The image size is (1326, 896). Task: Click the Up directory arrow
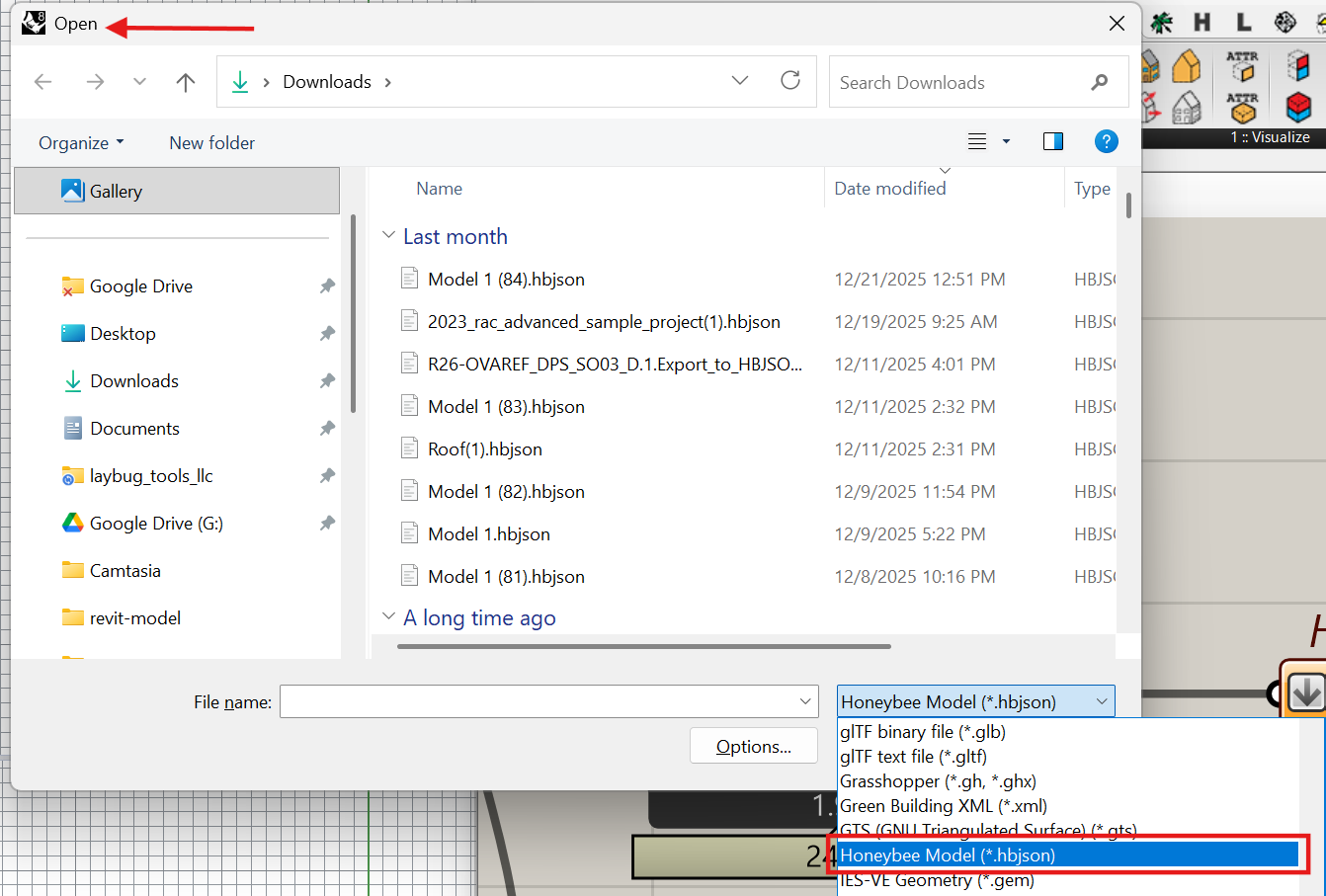coord(186,82)
